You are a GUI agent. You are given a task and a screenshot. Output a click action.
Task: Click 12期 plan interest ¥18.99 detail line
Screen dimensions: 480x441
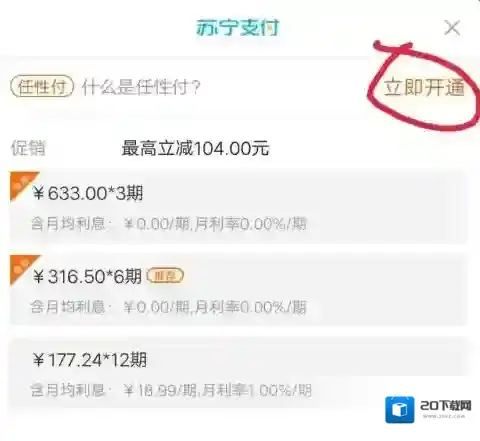click(171, 390)
